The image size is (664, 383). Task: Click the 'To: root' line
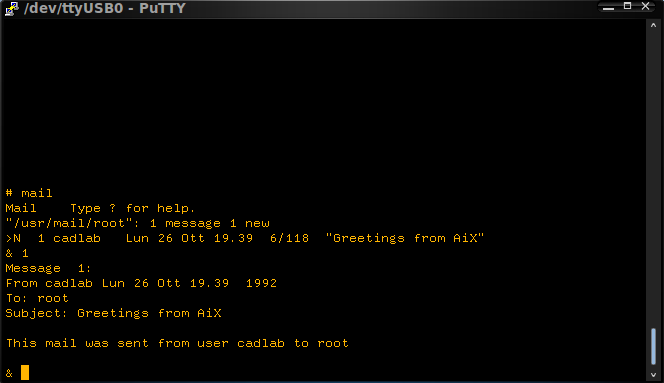point(37,298)
